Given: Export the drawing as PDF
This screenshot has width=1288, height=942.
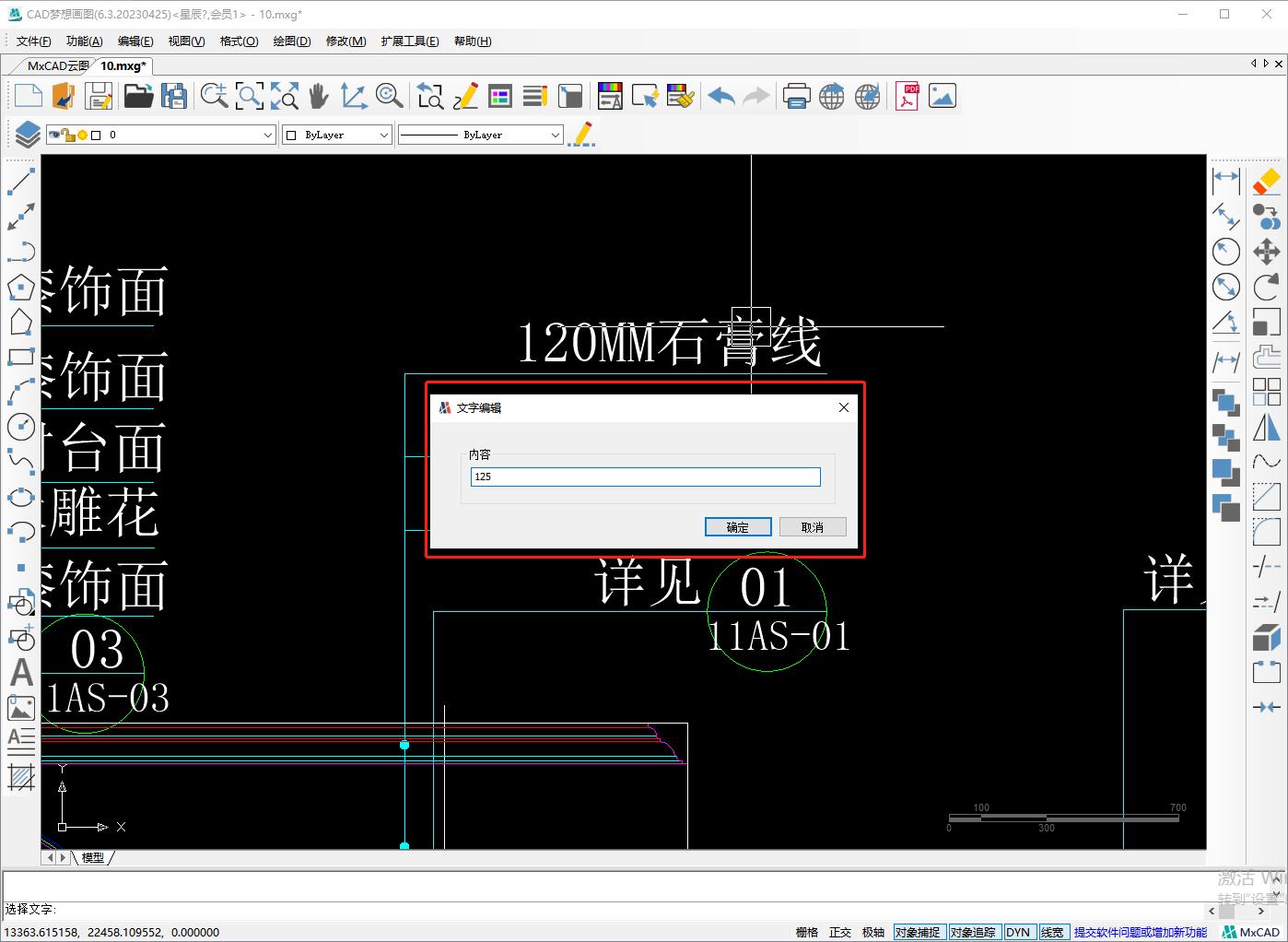Looking at the screenshot, I should [x=907, y=95].
